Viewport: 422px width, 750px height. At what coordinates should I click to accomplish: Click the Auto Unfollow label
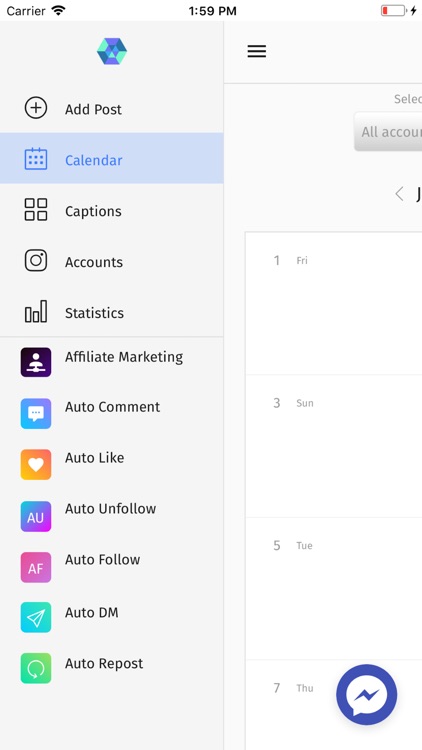coord(111,508)
